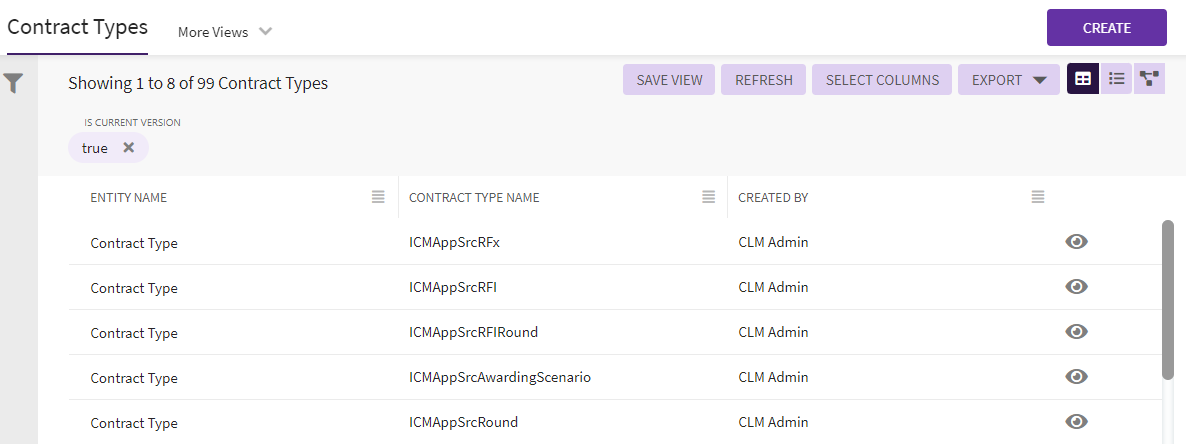Switch to the list view
Image resolution: width=1186 pixels, height=444 pixels.
(x=1116, y=80)
